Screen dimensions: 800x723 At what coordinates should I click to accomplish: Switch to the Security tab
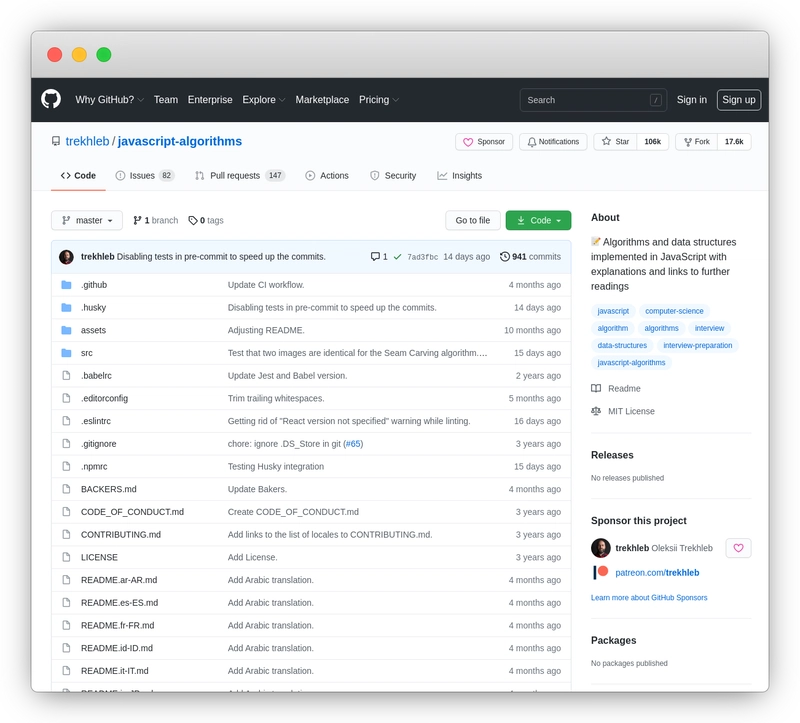point(393,176)
